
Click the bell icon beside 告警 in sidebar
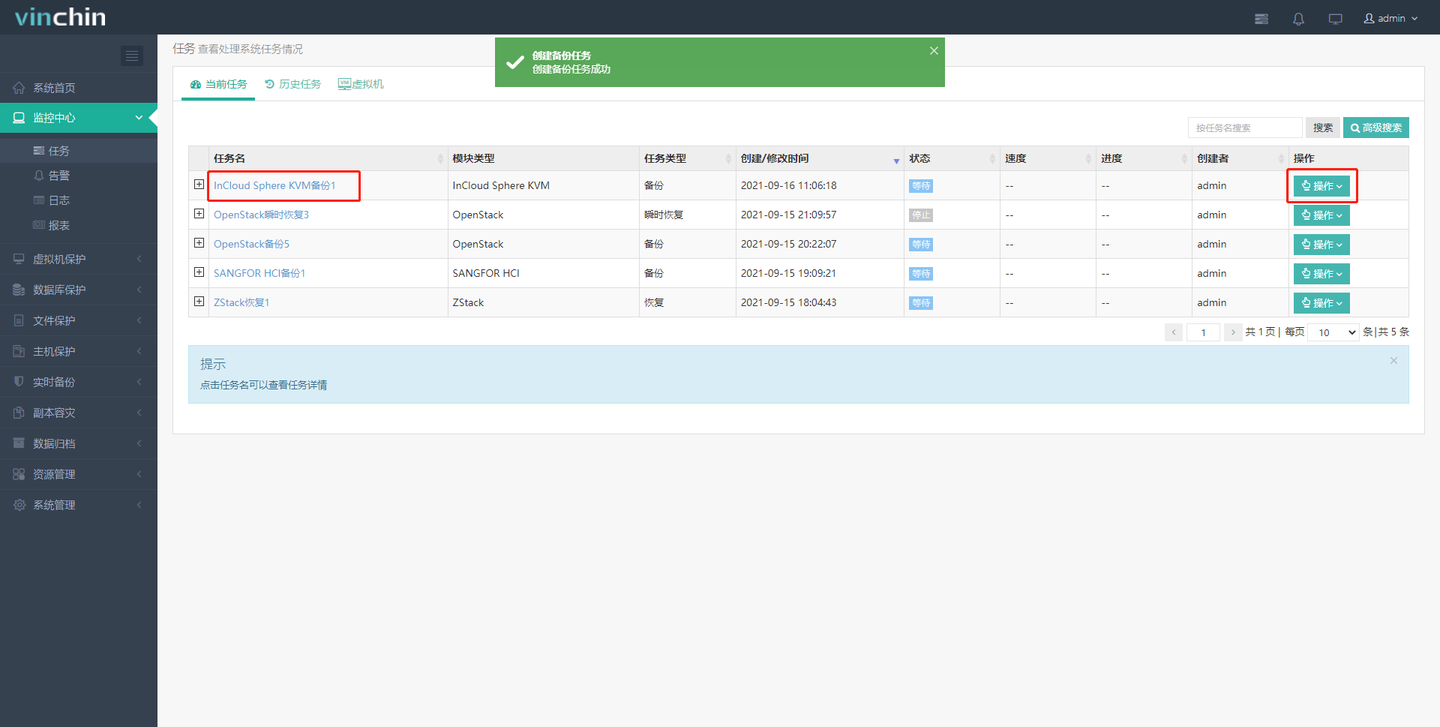tap(39, 176)
